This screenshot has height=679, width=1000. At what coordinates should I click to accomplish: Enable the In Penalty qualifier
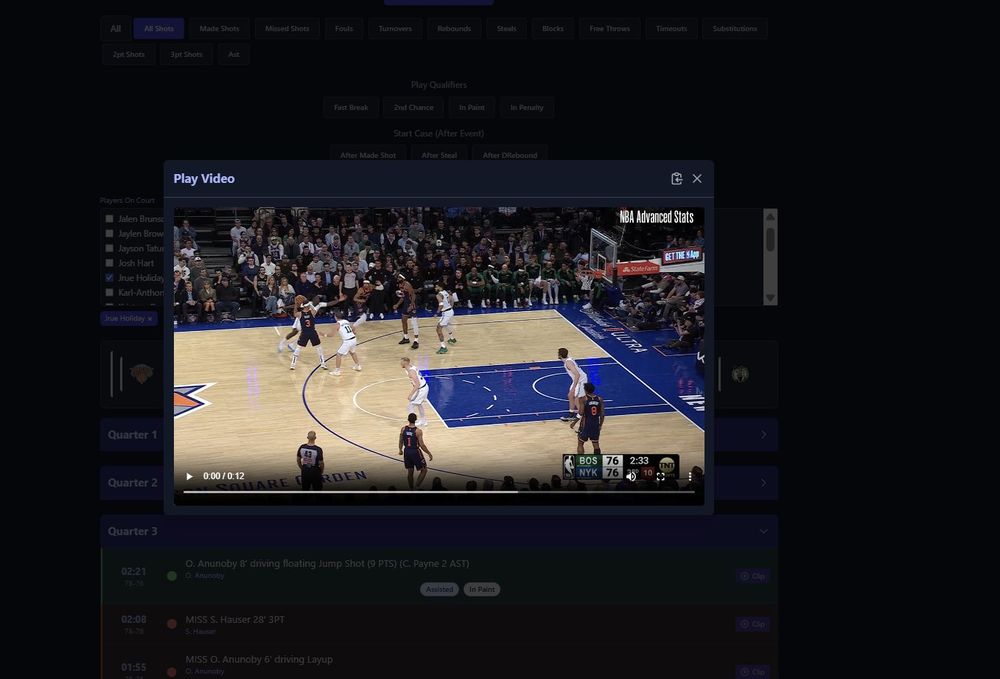point(527,108)
